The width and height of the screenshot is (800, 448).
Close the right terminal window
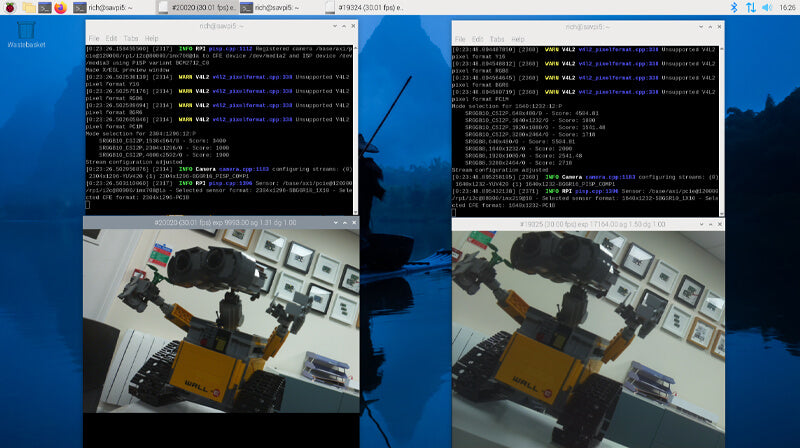719,27
